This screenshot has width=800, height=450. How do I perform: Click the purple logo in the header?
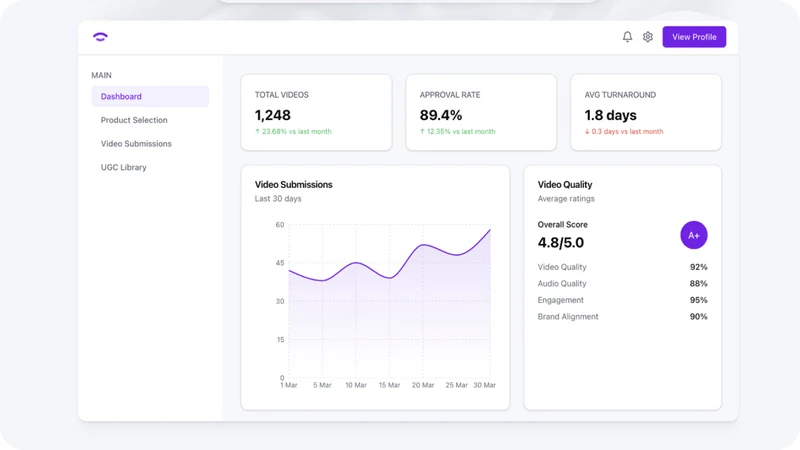click(100, 37)
